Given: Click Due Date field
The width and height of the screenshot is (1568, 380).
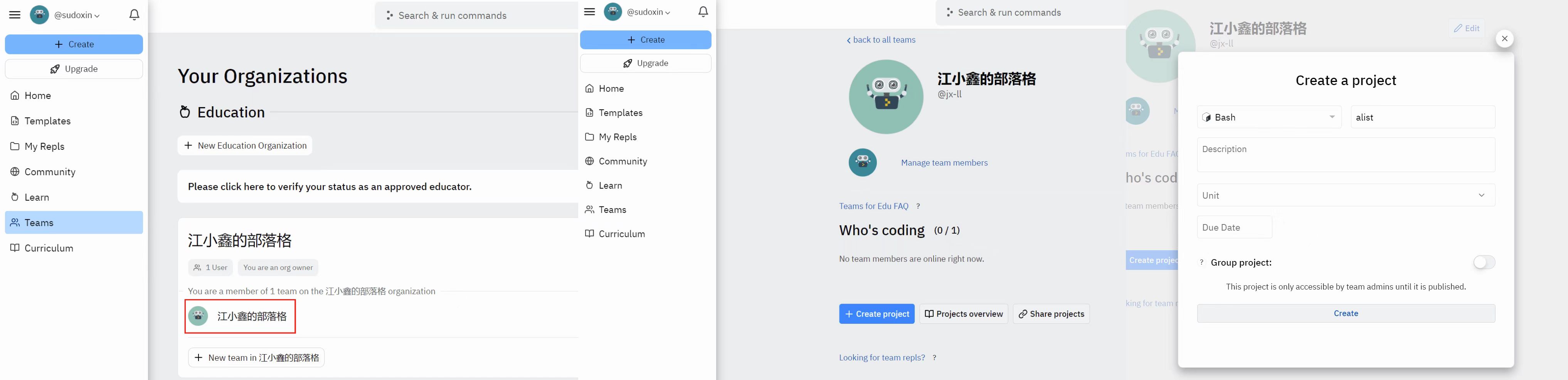Looking at the screenshot, I should [x=1235, y=228].
